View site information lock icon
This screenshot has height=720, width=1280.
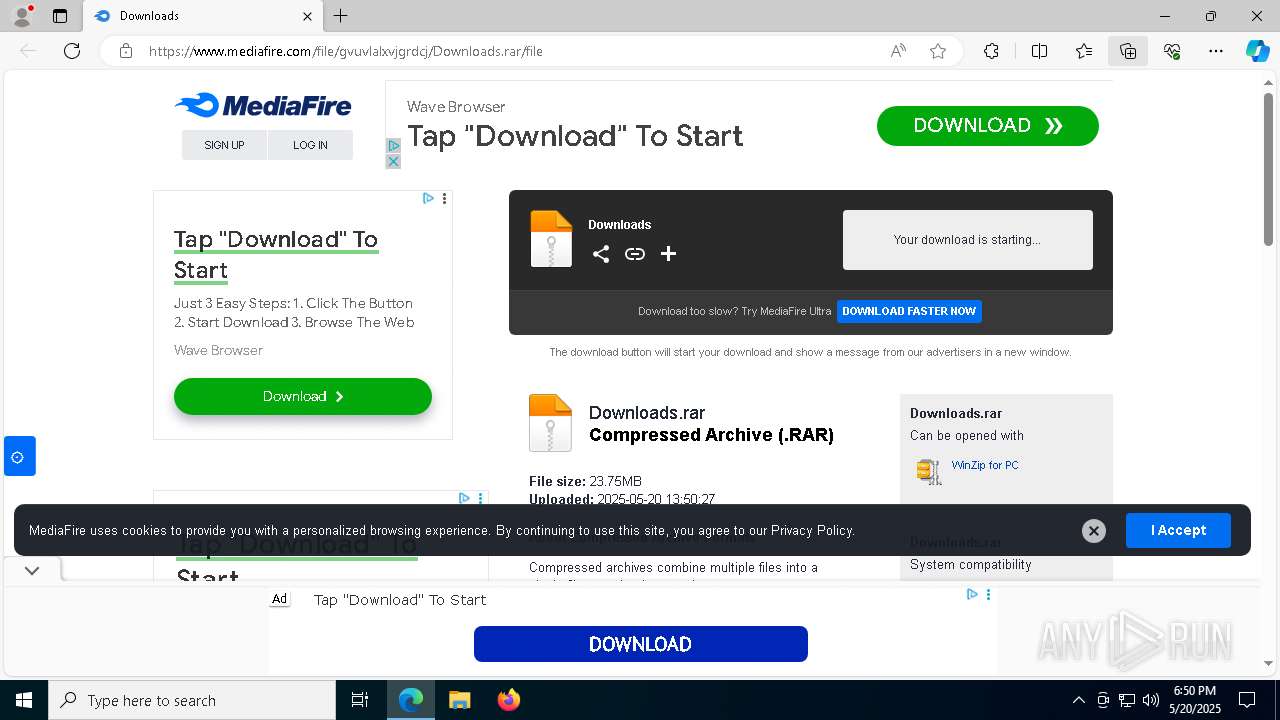point(126,51)
